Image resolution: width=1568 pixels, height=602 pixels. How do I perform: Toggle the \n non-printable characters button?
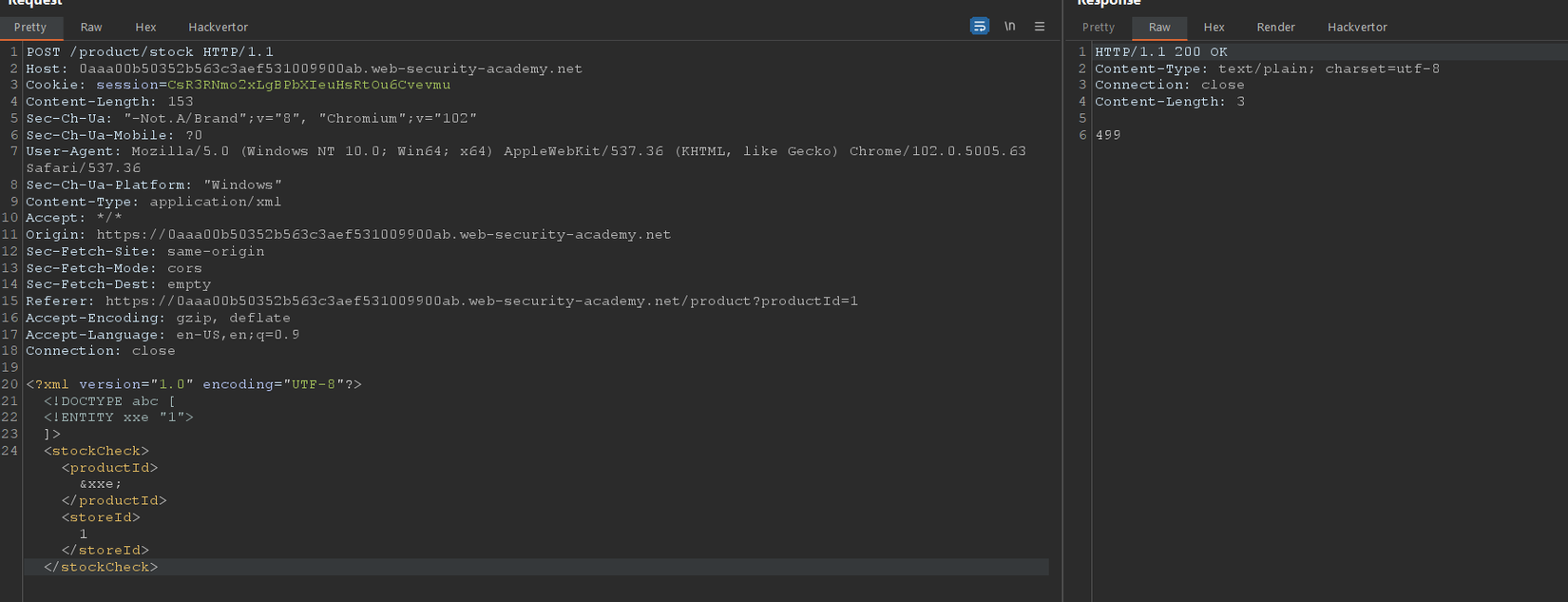pyautogui.click(x=1010, y=27)
